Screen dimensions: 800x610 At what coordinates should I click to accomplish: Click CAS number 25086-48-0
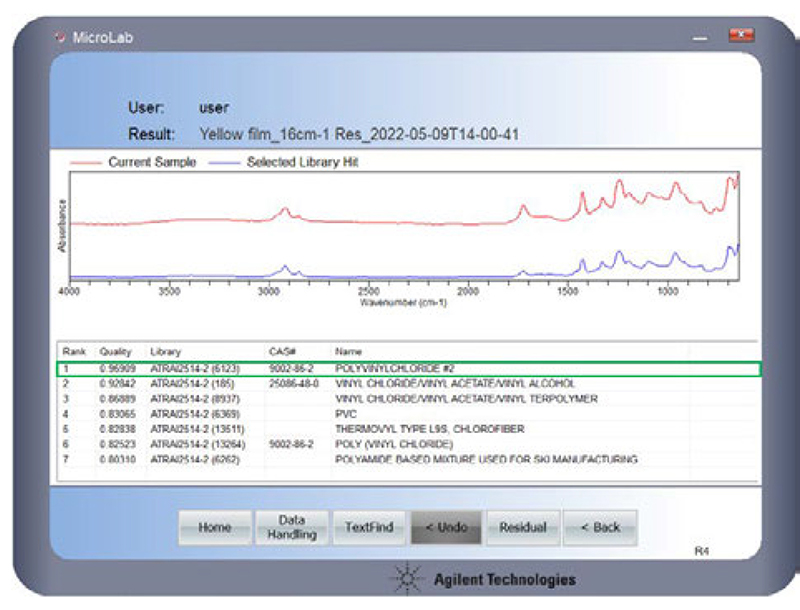pos(294,384)
